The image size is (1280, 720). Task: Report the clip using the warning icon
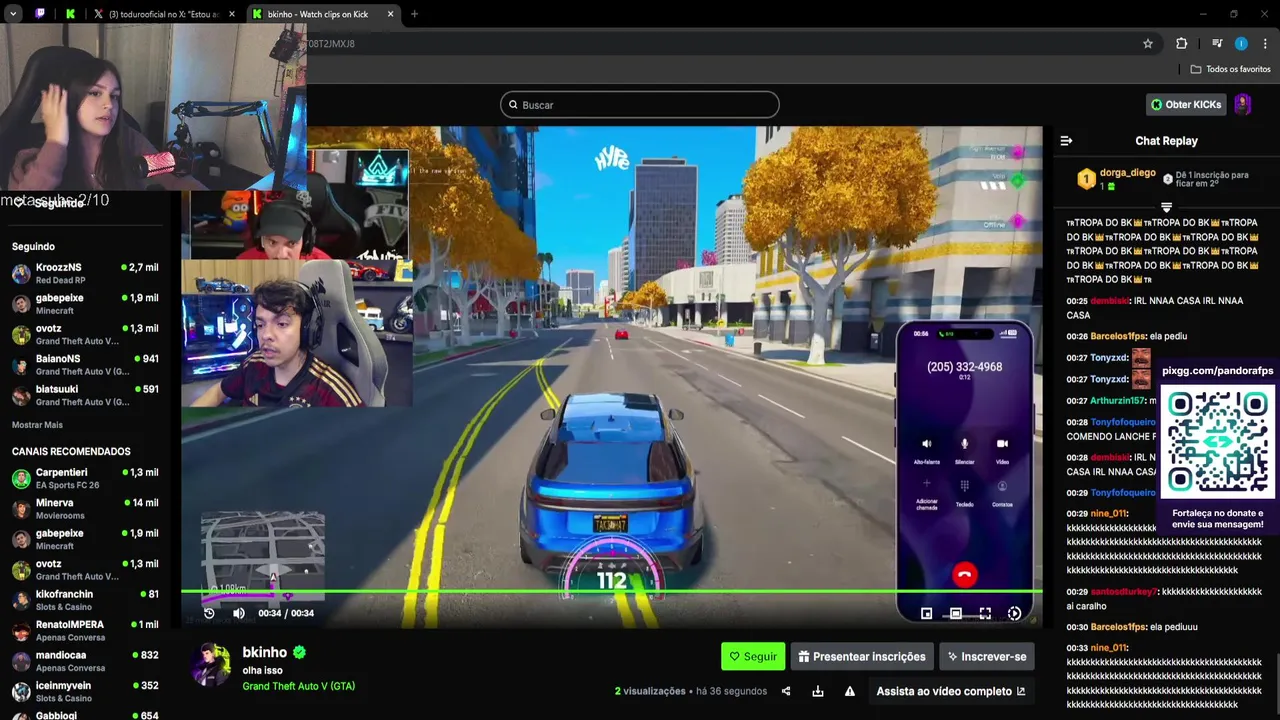point(849,691)
